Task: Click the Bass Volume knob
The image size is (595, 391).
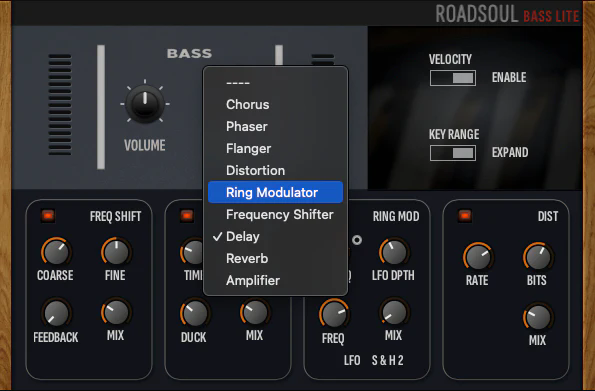Action: click(145, 103)
